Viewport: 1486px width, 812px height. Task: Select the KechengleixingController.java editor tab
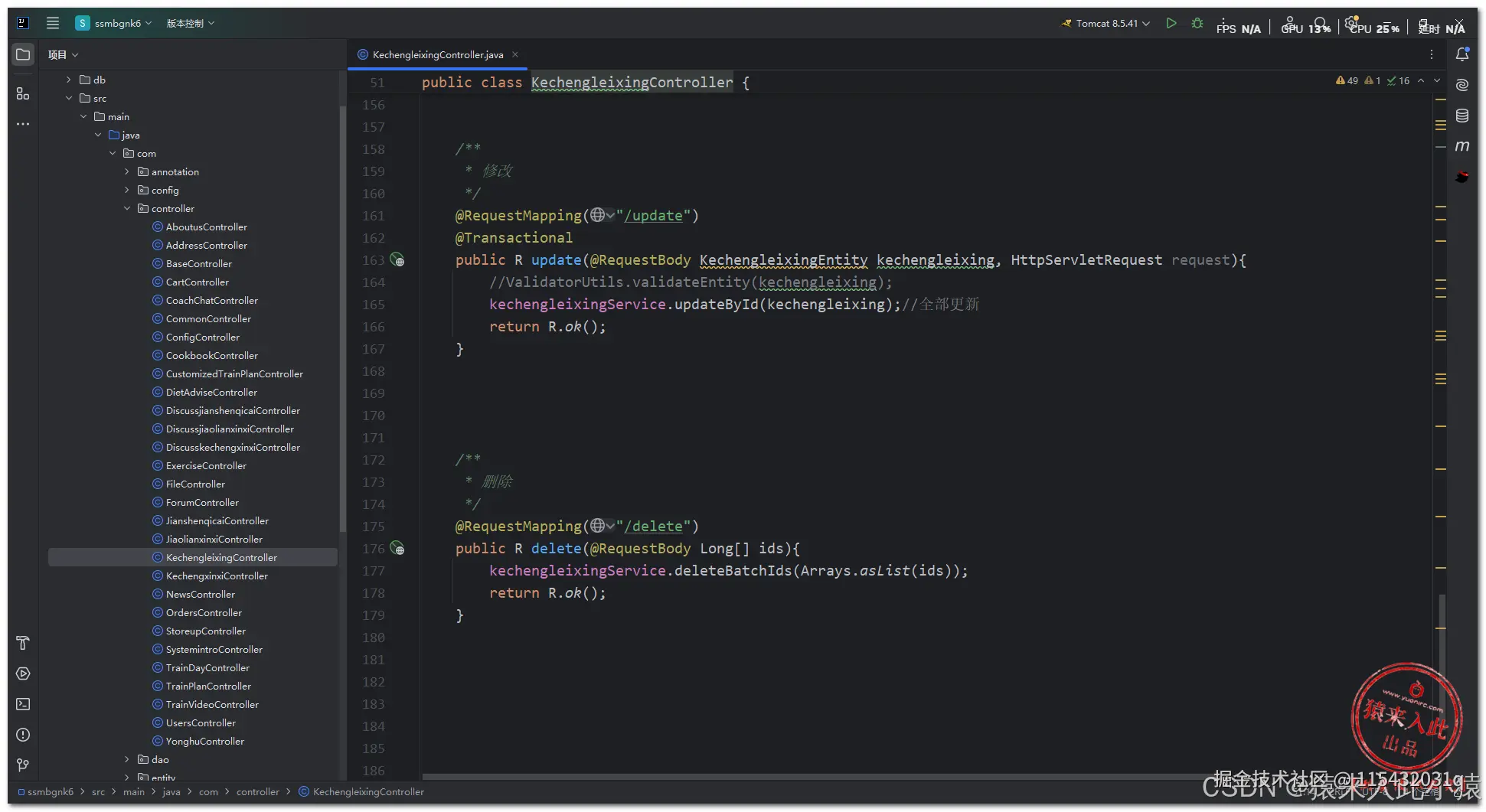point(438,54)
